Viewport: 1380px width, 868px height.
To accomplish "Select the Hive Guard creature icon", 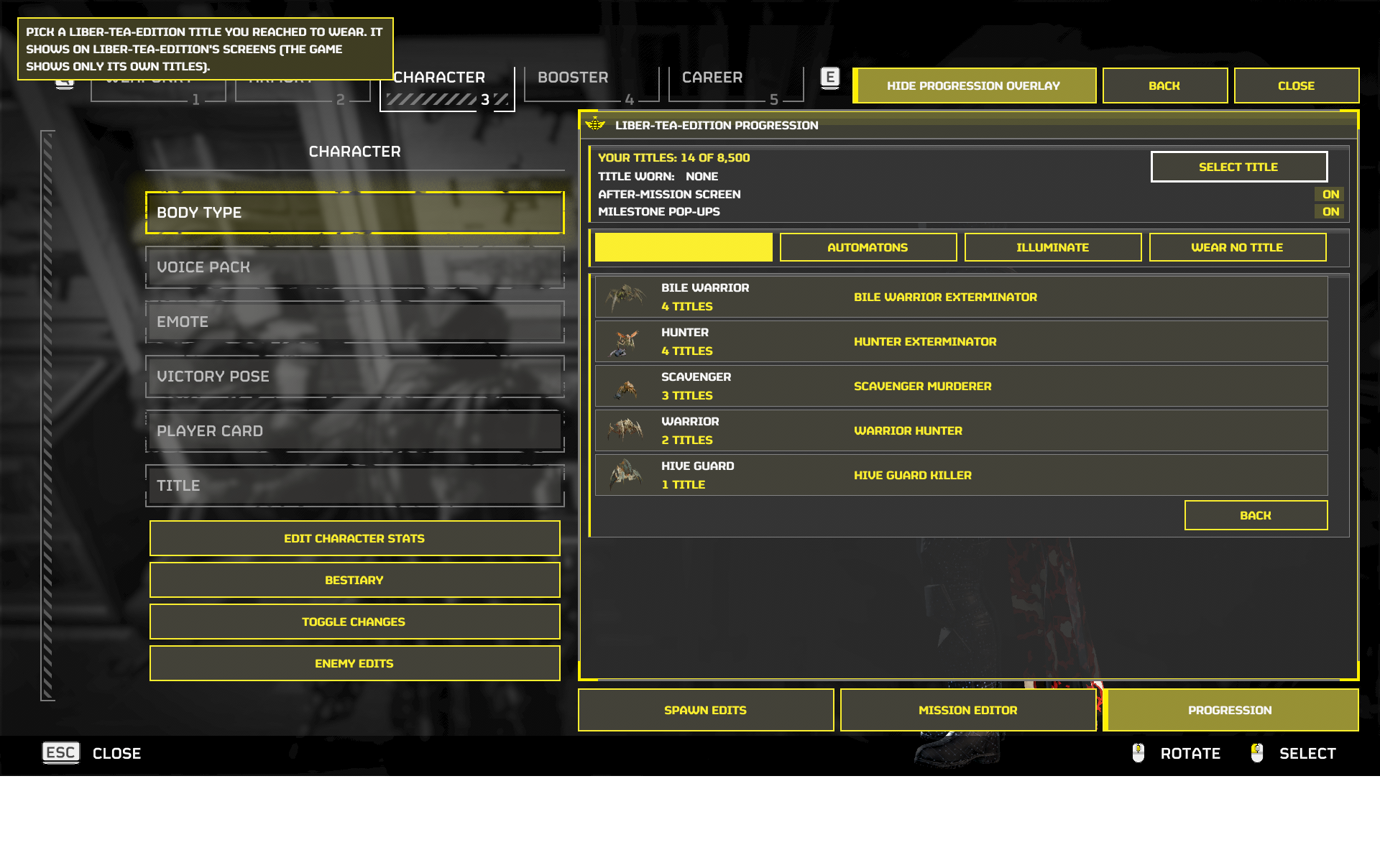I will pyautogui.click(x=625, y=474).
